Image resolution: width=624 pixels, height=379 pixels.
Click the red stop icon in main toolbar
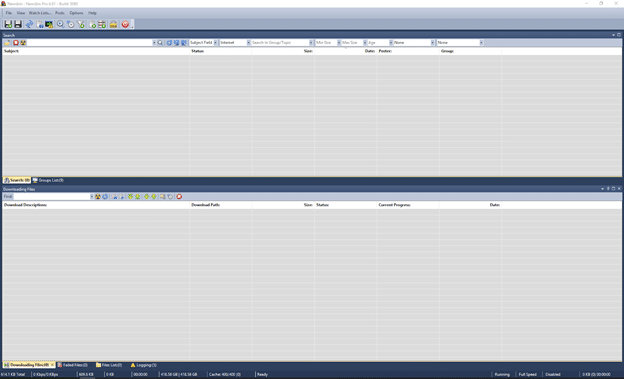pos(125,24)
